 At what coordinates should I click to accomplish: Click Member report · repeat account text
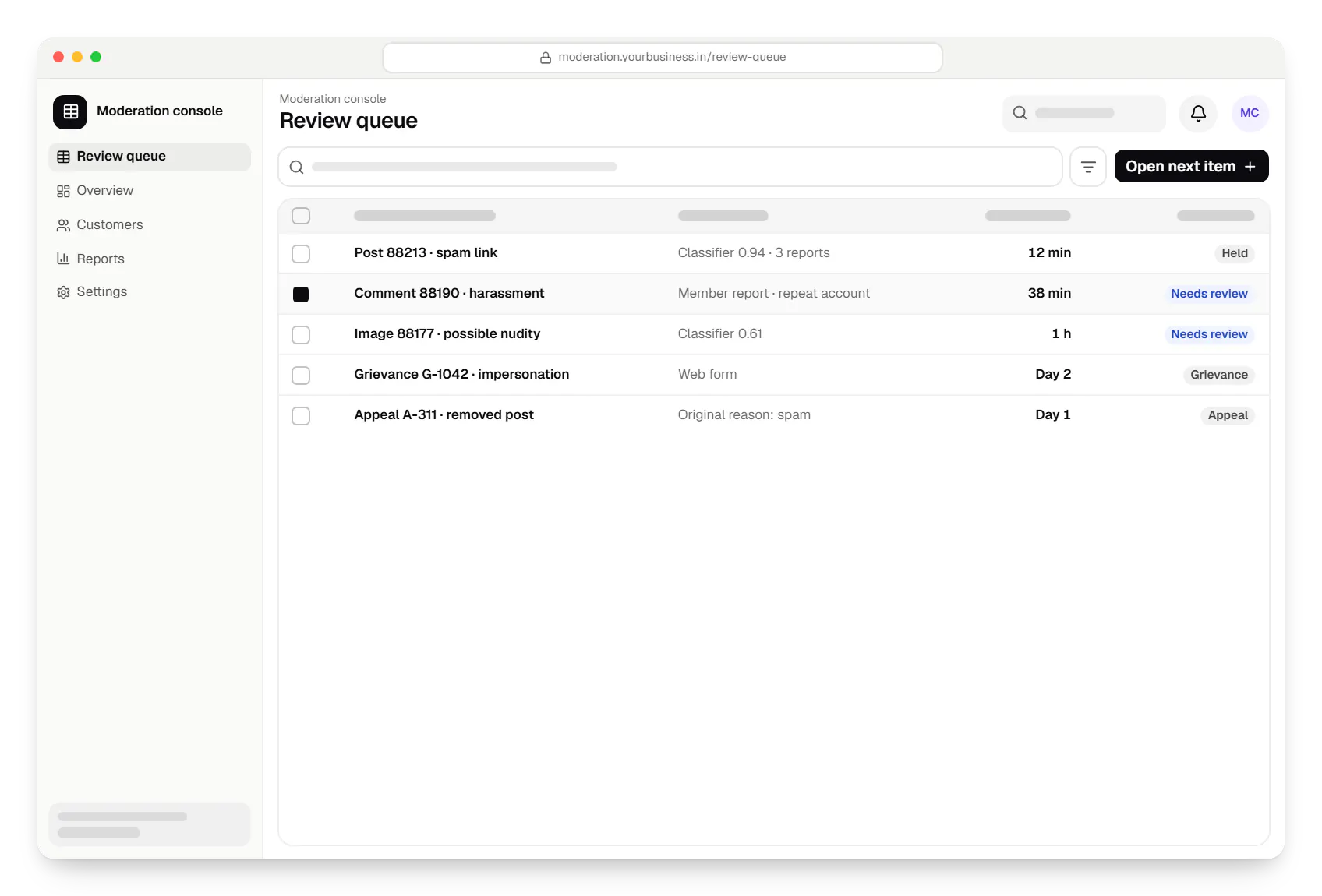(x=773, y=293)
